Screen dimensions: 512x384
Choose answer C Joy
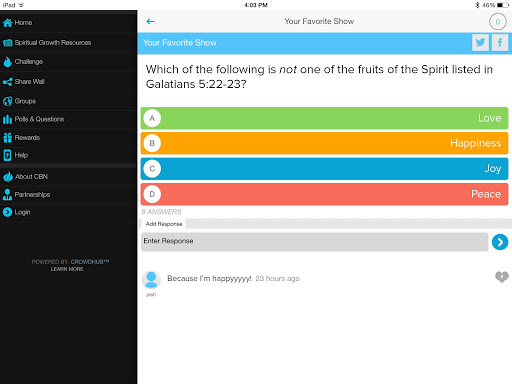324,169
